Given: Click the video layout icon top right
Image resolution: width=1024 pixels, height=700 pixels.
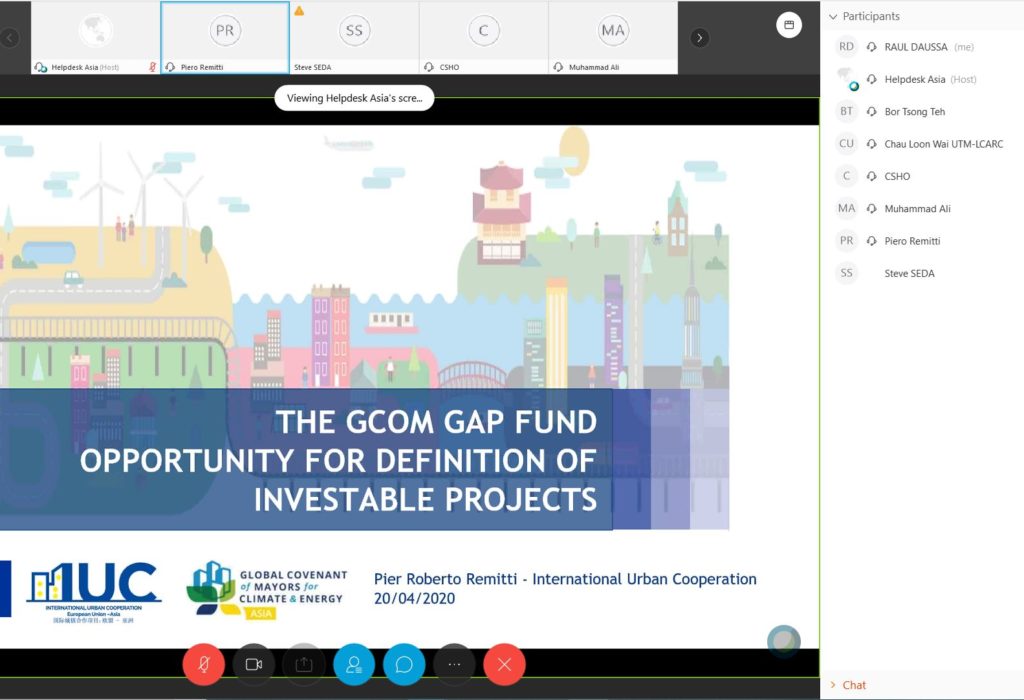Looking at the screenshot, I should point(788,26).
